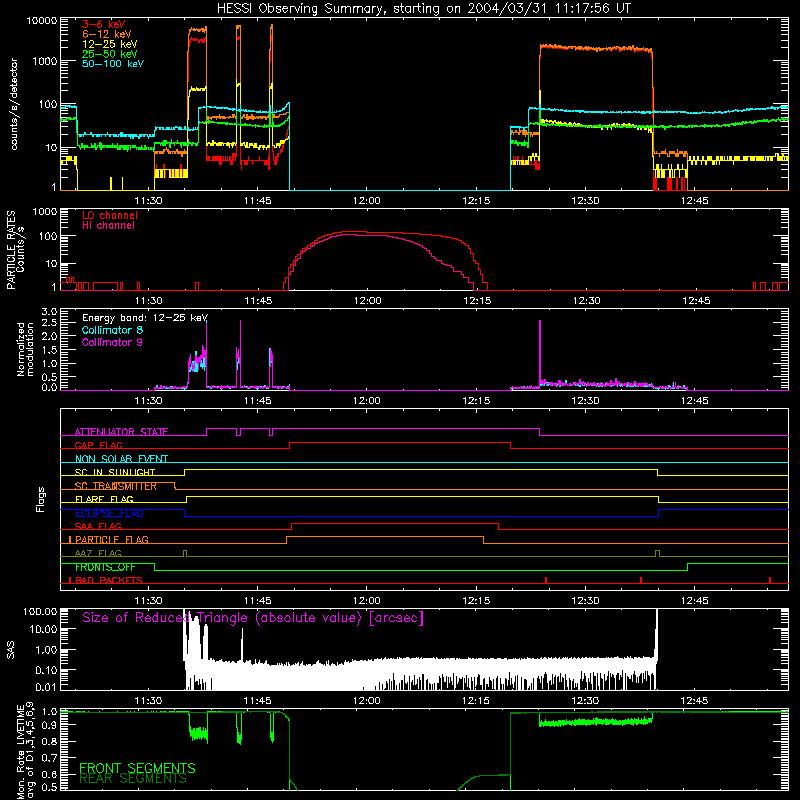Click the LO channel legend label
The width and height of the screenshot is (800, 800).
point(110,215)
